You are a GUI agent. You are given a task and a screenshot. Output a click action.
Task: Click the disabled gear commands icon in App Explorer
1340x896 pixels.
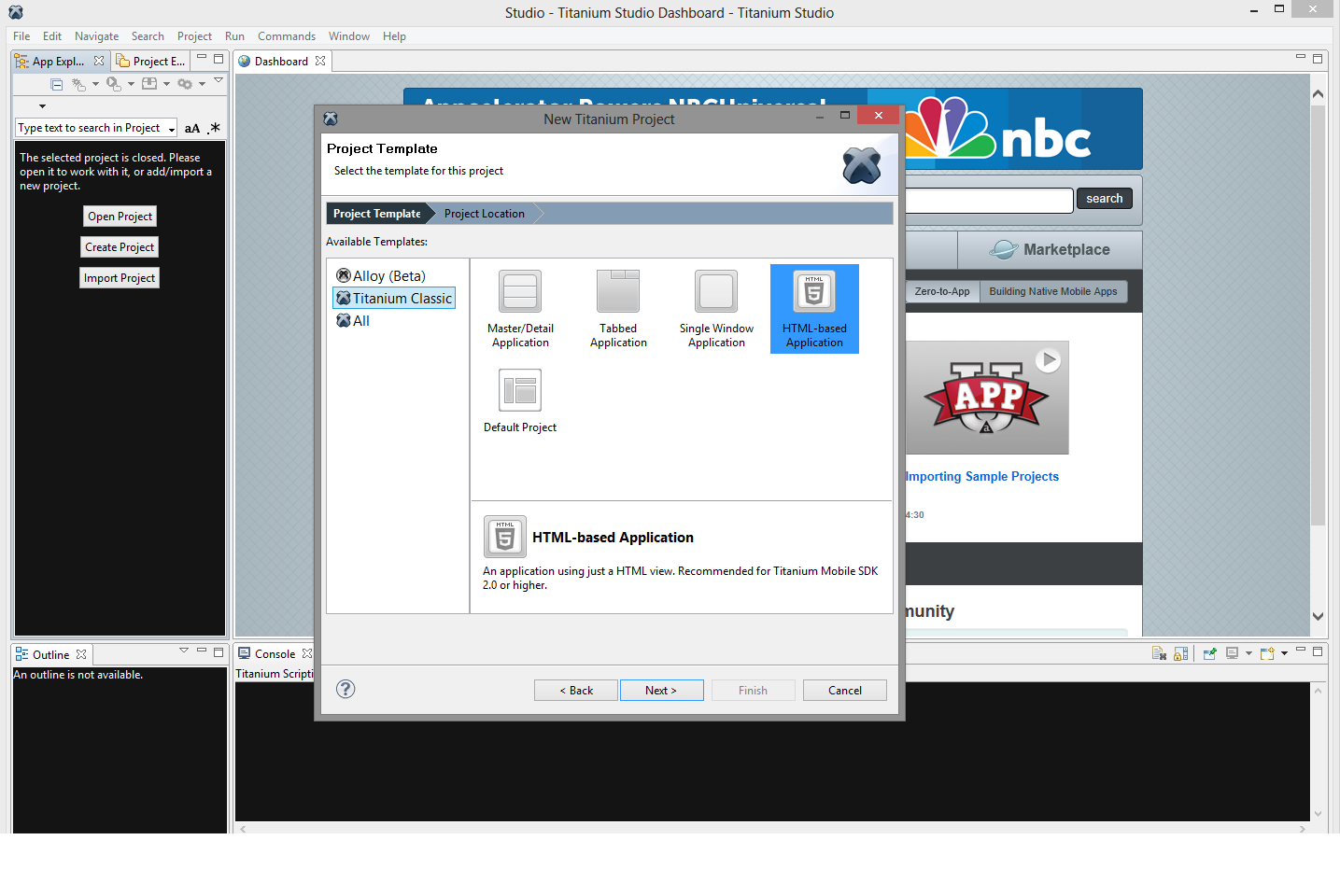(185, 84)
